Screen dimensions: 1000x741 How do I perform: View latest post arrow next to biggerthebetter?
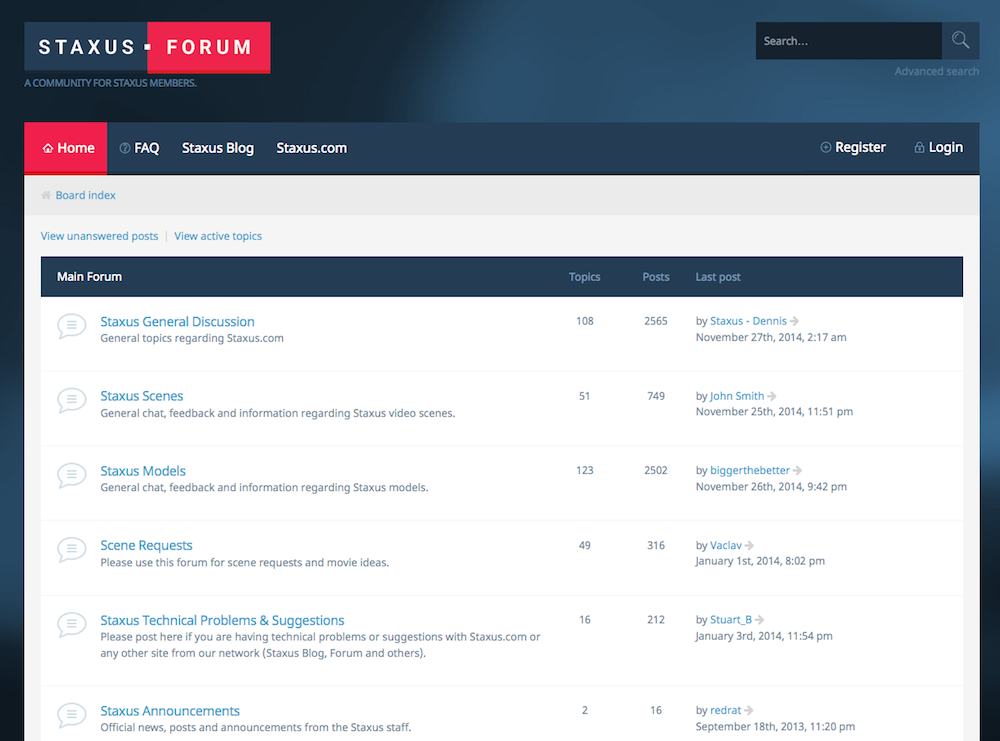point(797,471)
